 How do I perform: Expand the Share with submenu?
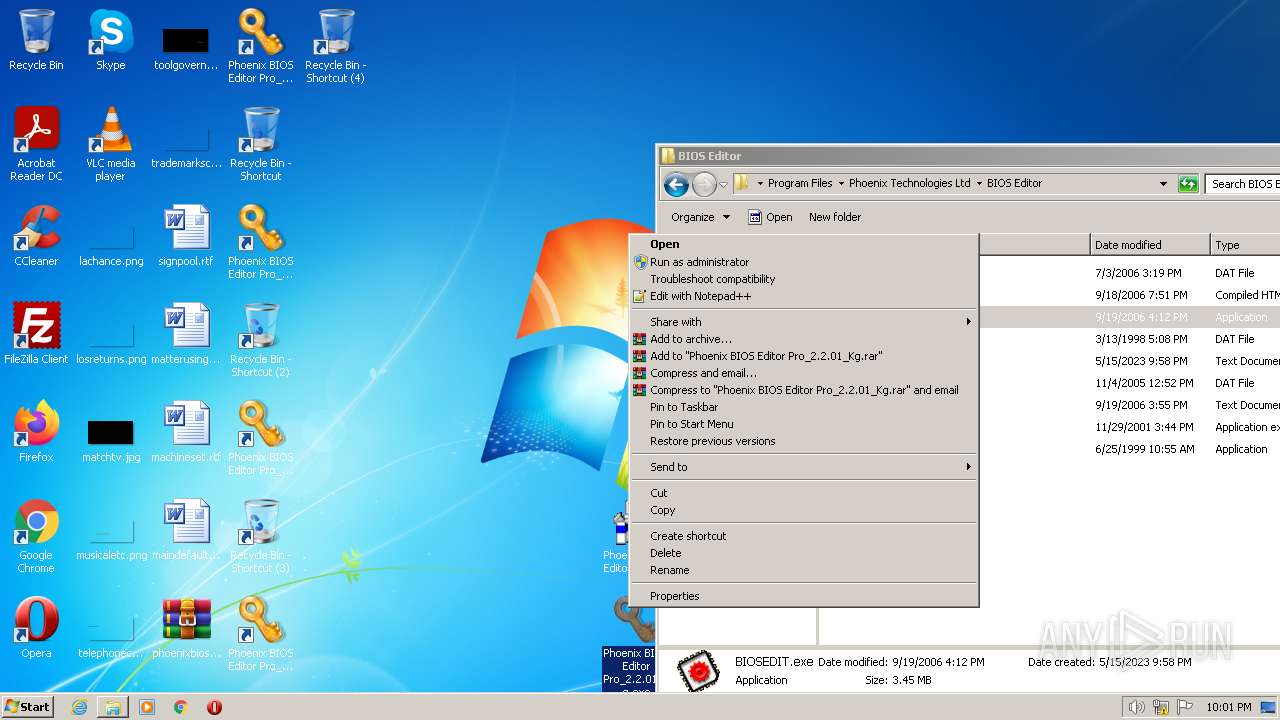pos(804,322)
